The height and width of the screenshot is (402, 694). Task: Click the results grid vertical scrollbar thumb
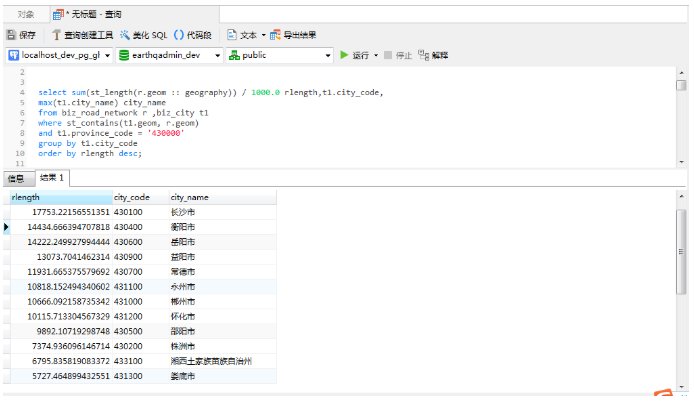pos(681,251)
